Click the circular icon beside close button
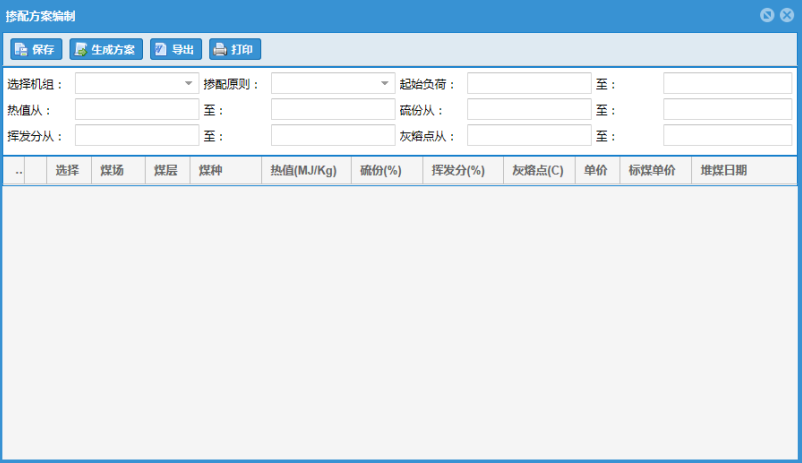 click(767, 15)
